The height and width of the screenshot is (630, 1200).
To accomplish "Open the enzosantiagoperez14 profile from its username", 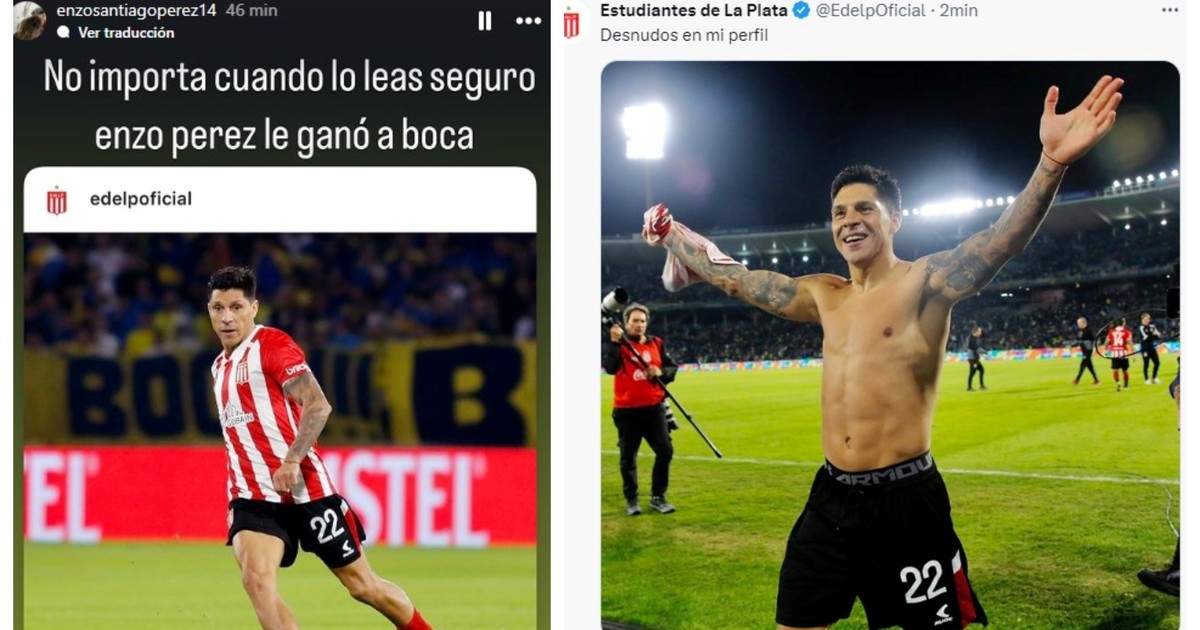I will 136,10.
